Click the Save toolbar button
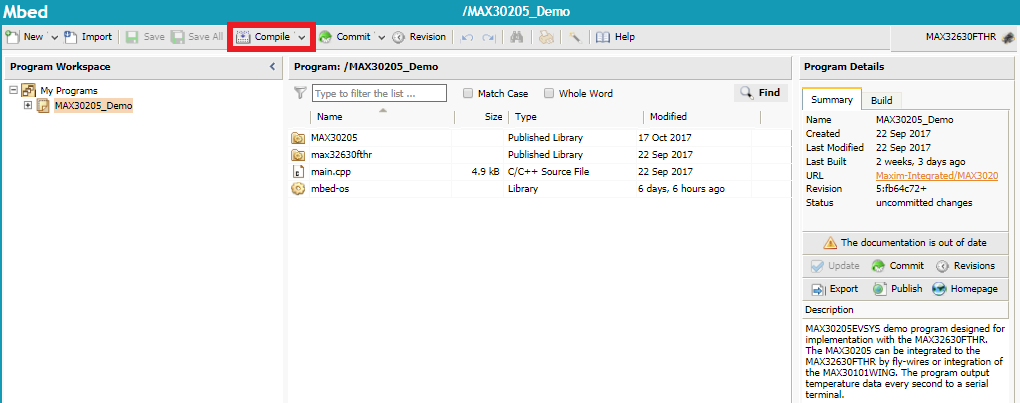 point(144,37)
